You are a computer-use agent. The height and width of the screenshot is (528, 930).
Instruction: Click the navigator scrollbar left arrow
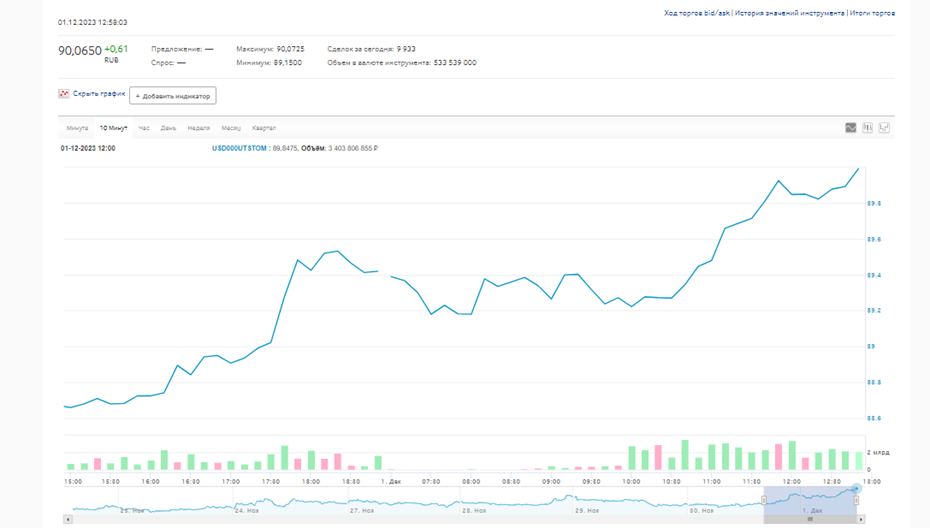[x=68, y=519]
